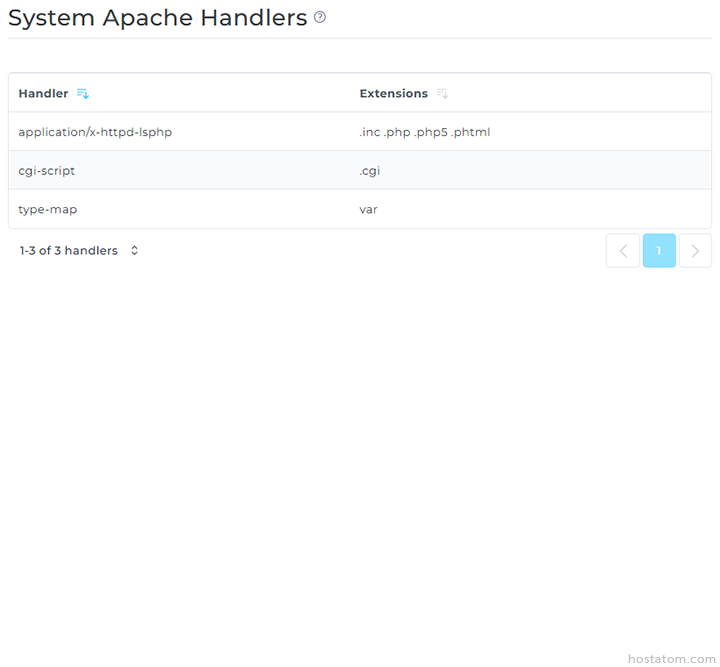
Task: Go to the next page arrow
Action: [x=695, y=251]
